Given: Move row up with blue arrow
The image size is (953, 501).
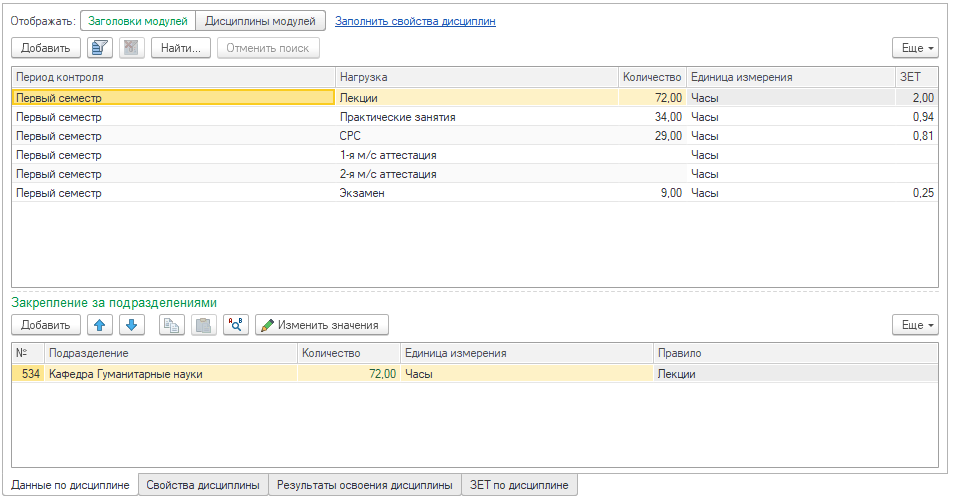Looking at the screenshot, I should 100,325.
